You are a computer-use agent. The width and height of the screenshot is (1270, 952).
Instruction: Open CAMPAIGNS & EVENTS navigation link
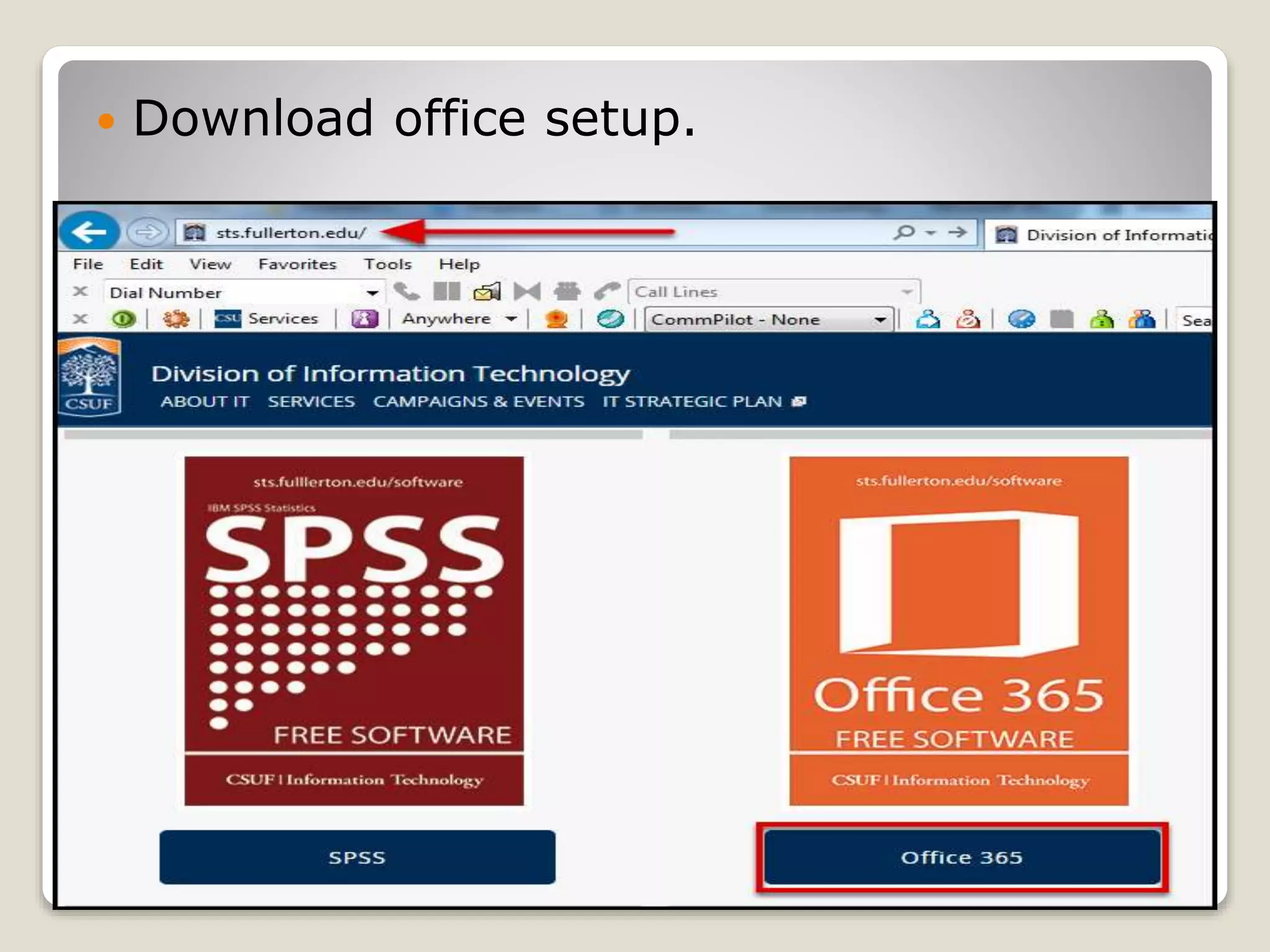pos(479,402)
